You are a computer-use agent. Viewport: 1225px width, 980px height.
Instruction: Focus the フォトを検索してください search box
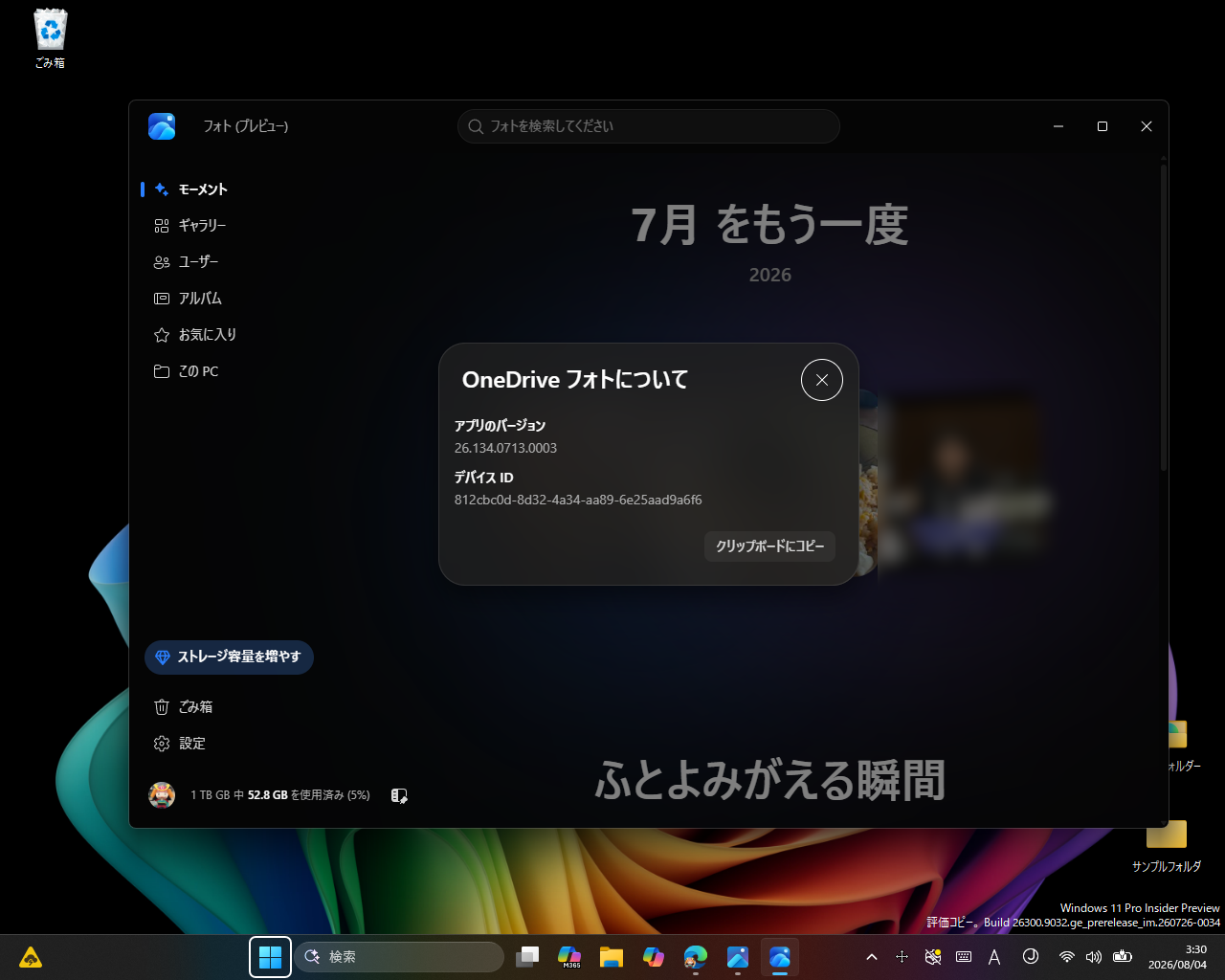point(648,126)
